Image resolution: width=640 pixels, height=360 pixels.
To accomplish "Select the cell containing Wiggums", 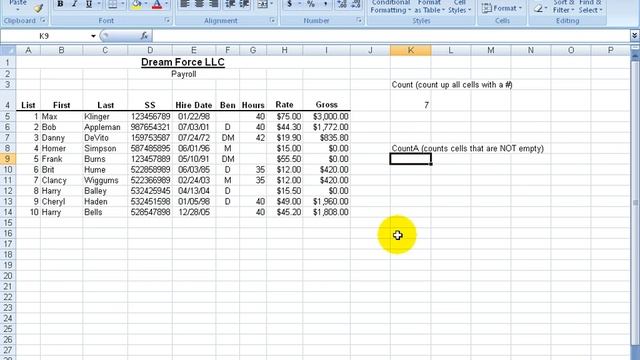I will coord(105,180).
